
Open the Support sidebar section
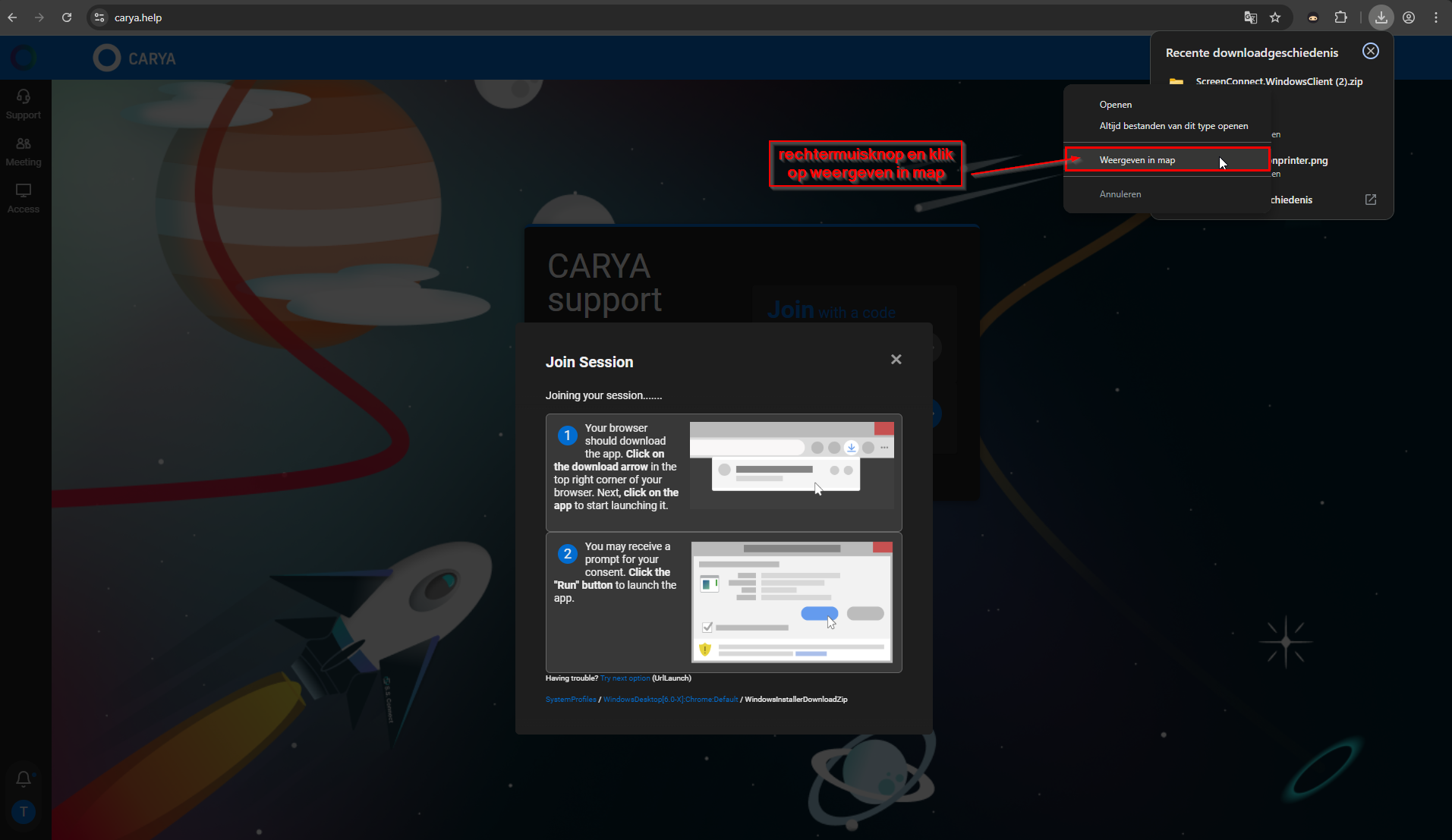24,105
